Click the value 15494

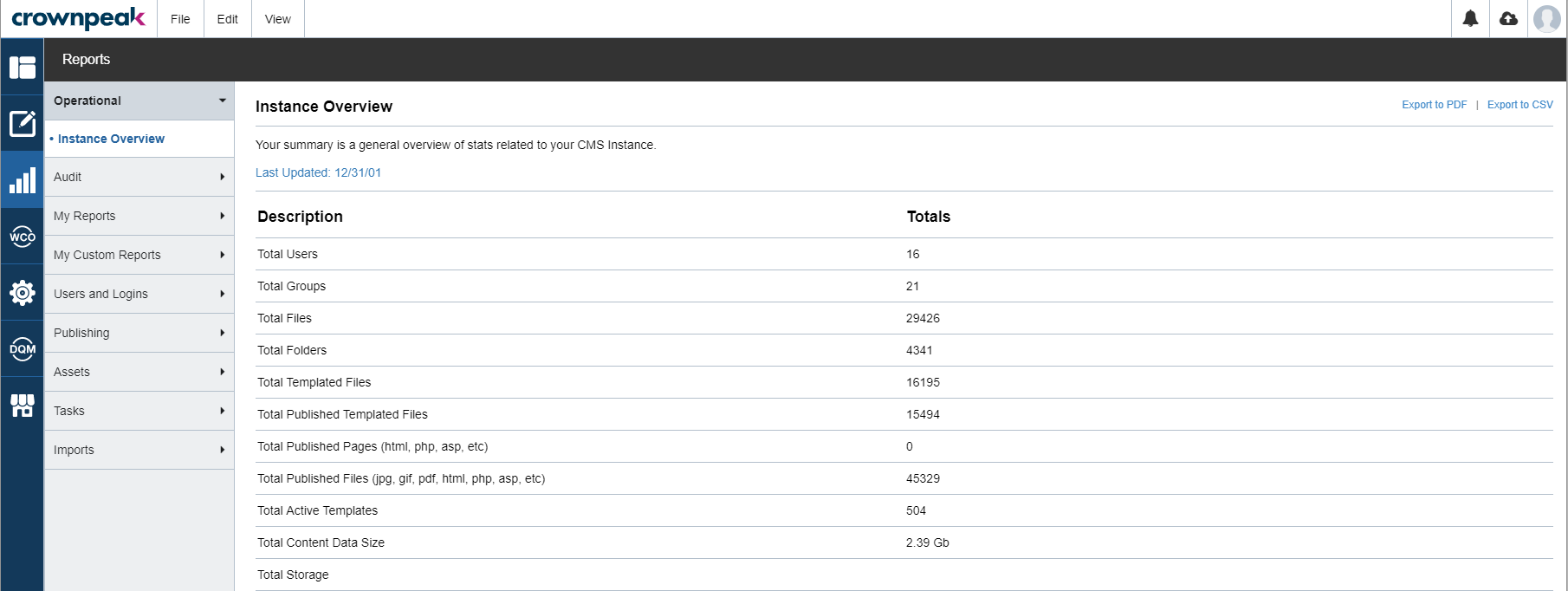(x=923, y=414)
